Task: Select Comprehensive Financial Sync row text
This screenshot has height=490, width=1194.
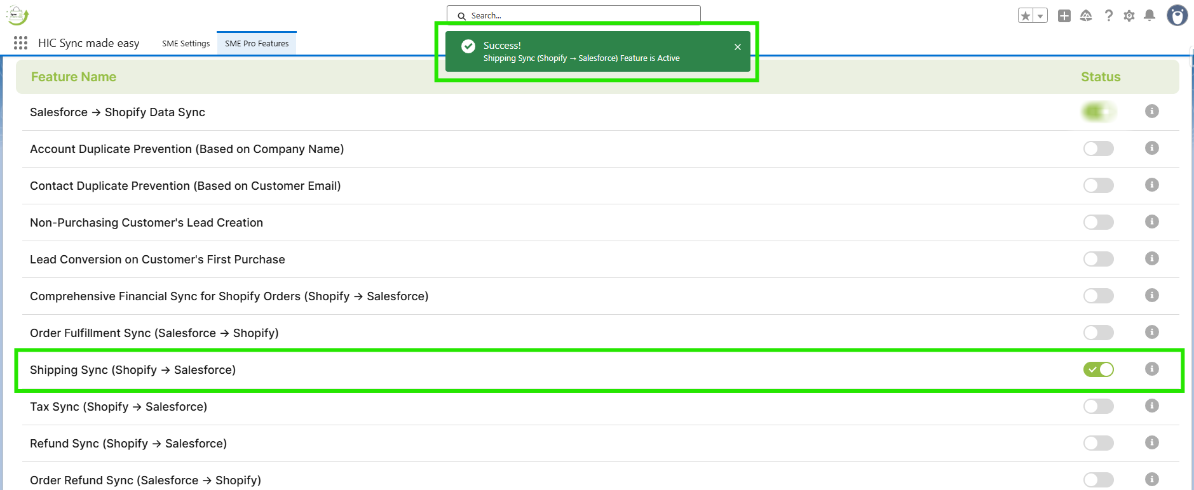Action: pyautogui.click(x=229, y=296)
